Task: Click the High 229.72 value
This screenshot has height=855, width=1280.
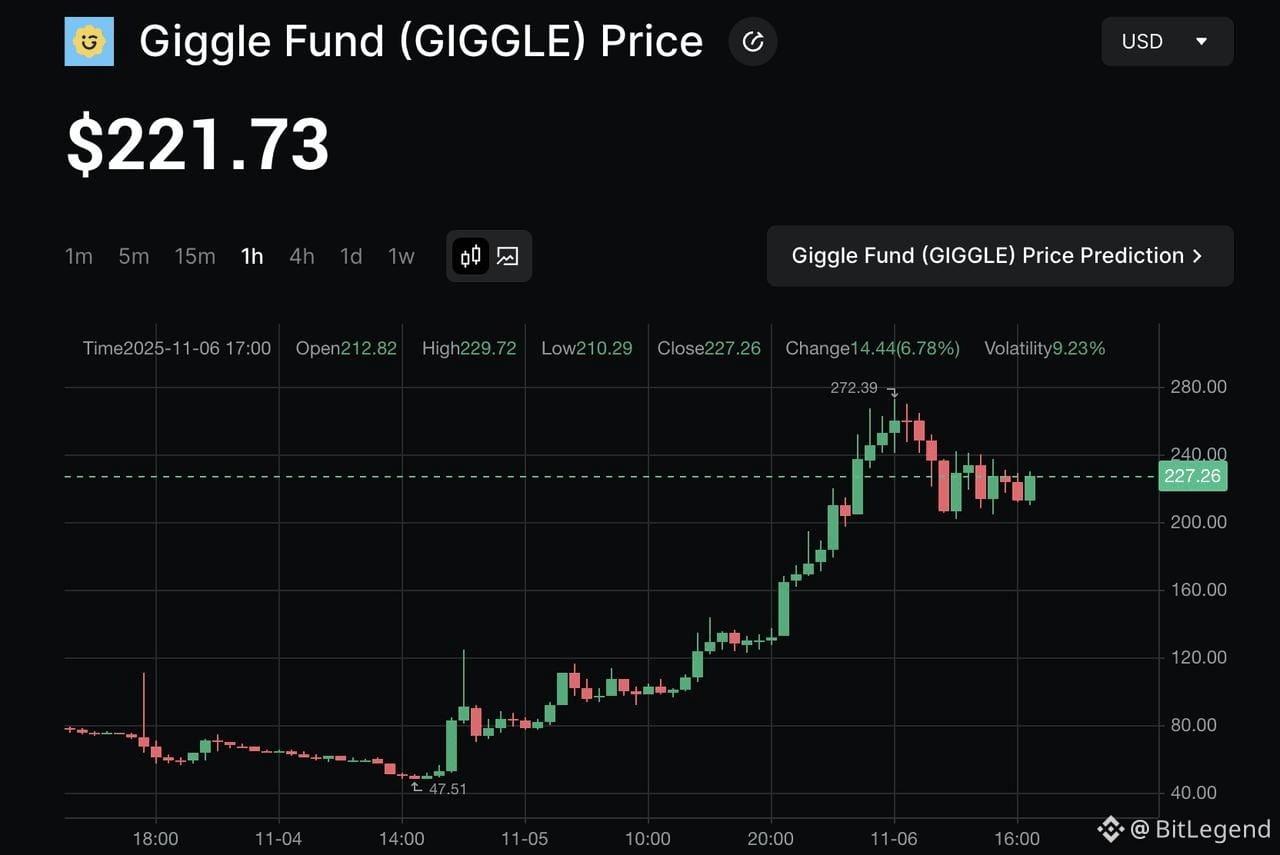Action: coord(469,348)
